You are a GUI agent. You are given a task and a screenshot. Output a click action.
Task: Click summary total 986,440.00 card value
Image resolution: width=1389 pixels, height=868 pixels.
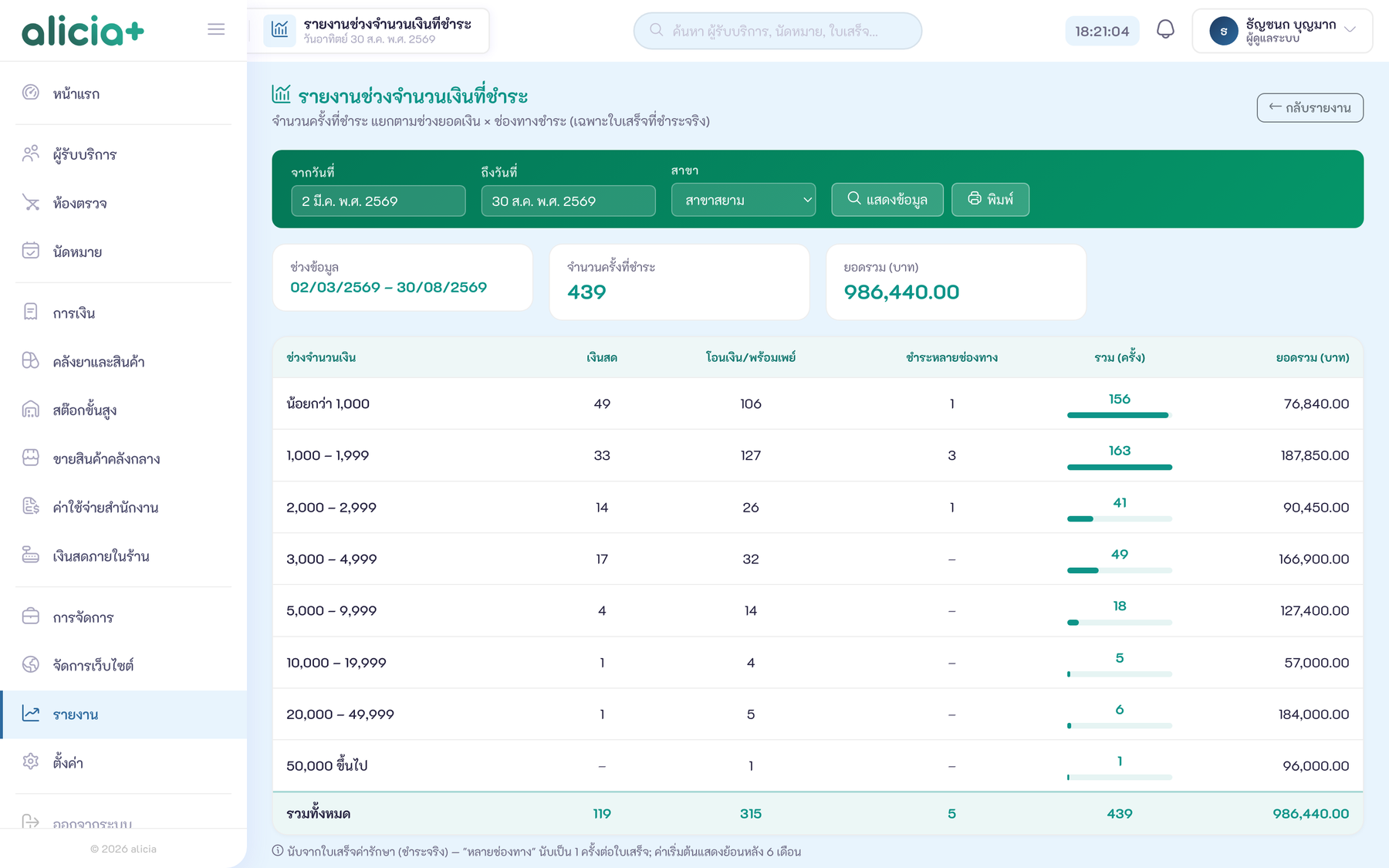click(901, 292)
